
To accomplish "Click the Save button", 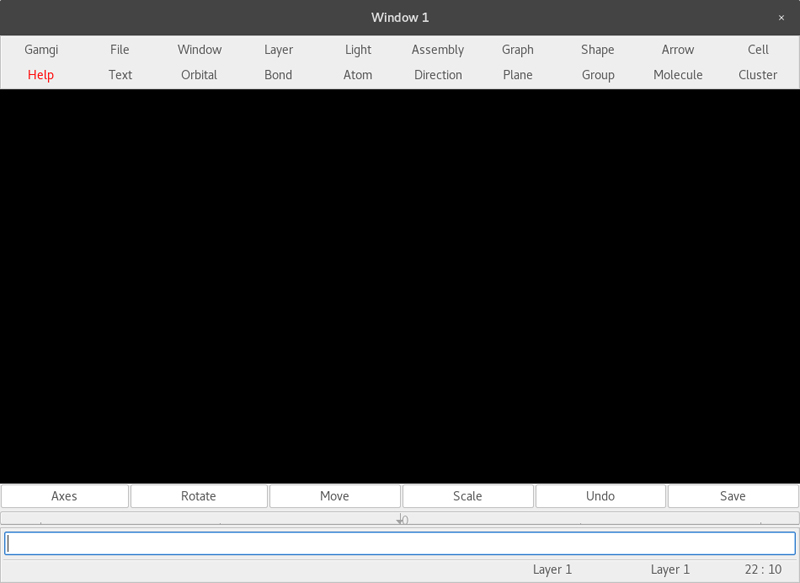I will 733,496.
